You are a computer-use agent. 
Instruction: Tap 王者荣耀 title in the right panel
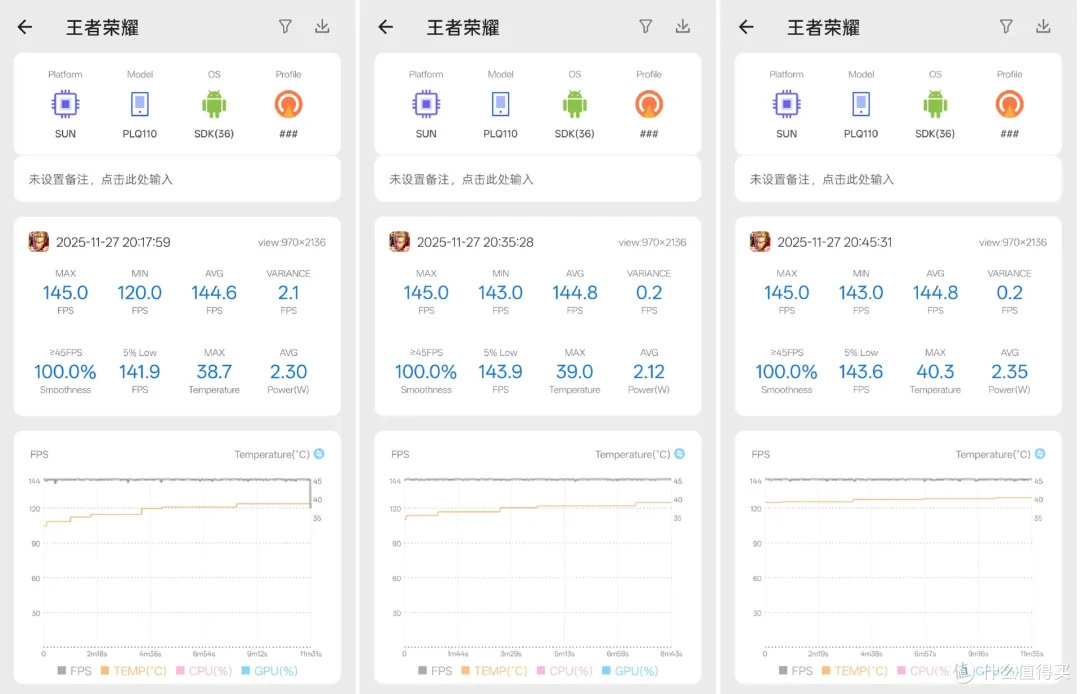pos(824,28)
